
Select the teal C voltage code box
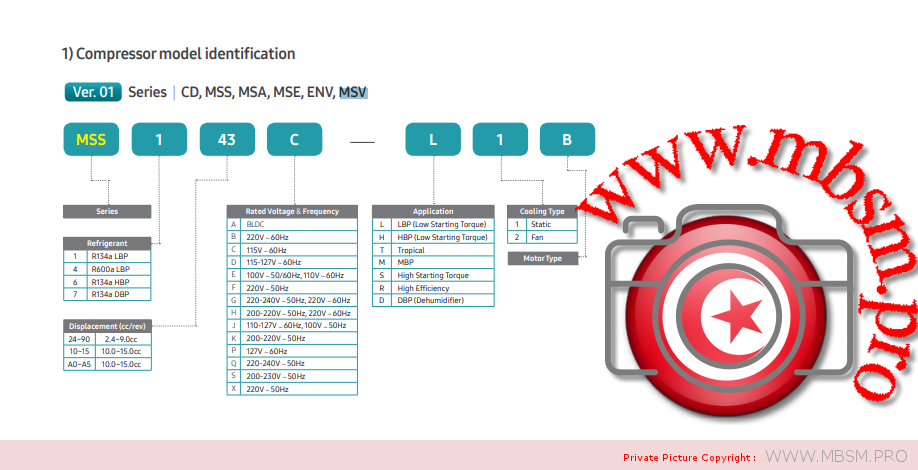(294, 139)
